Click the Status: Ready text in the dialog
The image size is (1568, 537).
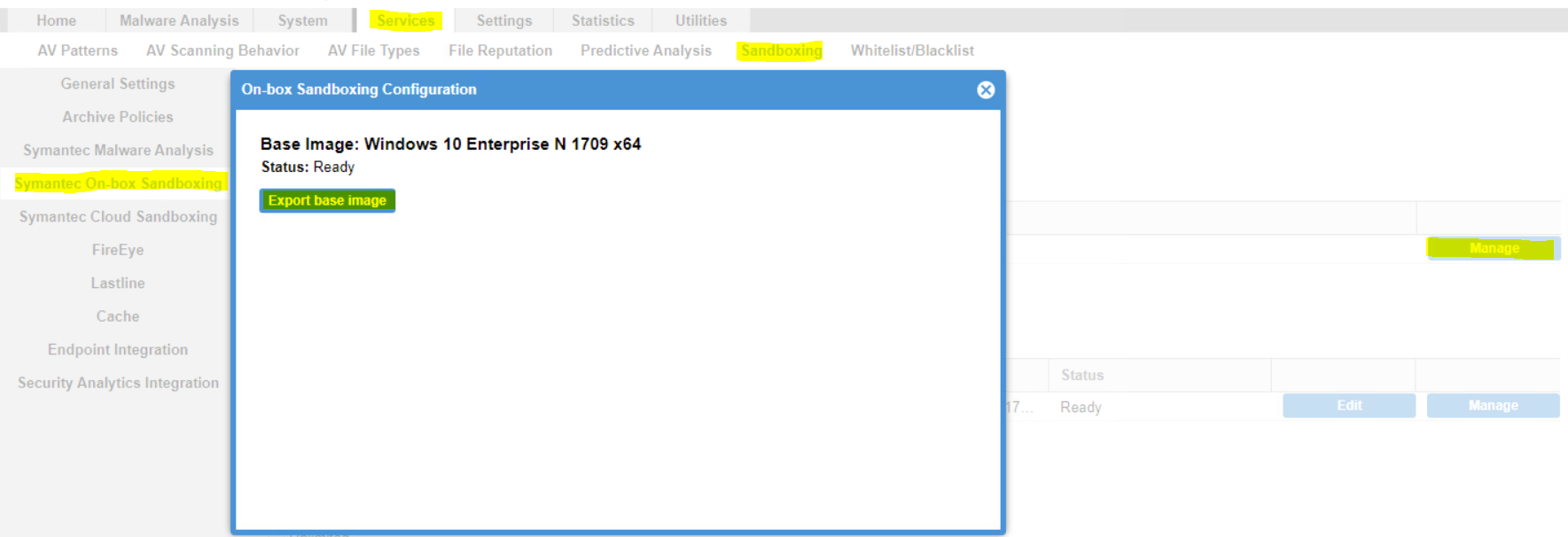[308, 167]
